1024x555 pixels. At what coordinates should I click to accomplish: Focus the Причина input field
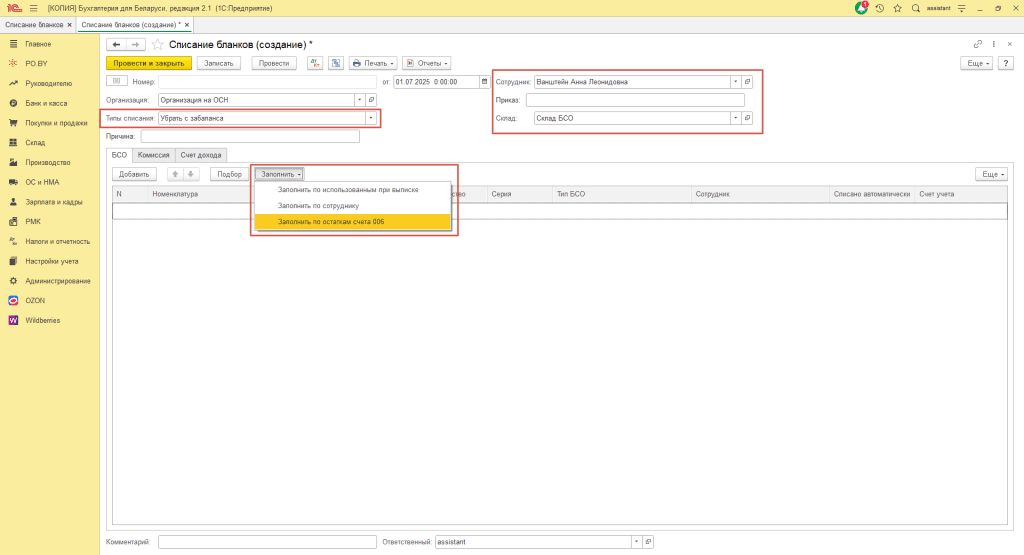pyautogui.click(x=250, y=136)
